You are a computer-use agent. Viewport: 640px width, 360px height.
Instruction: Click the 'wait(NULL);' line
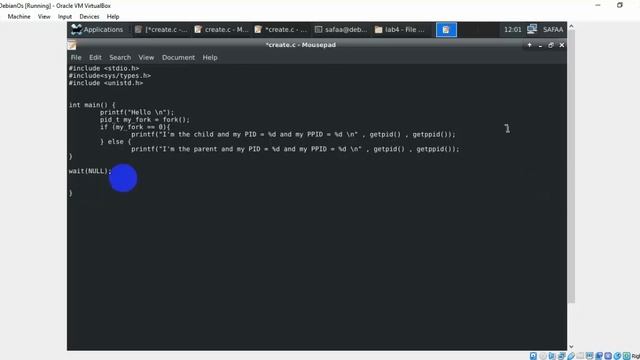pos(90,171)
